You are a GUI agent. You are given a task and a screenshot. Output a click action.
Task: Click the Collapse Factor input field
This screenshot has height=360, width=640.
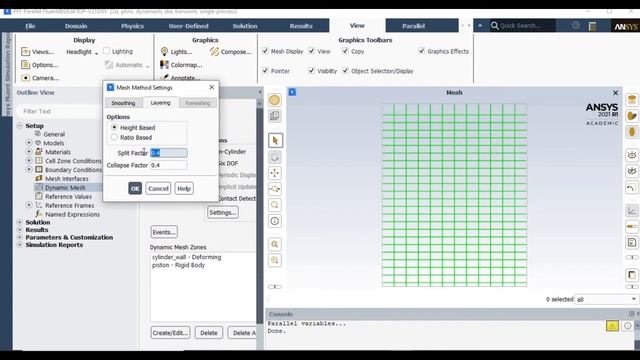(169, 165)
